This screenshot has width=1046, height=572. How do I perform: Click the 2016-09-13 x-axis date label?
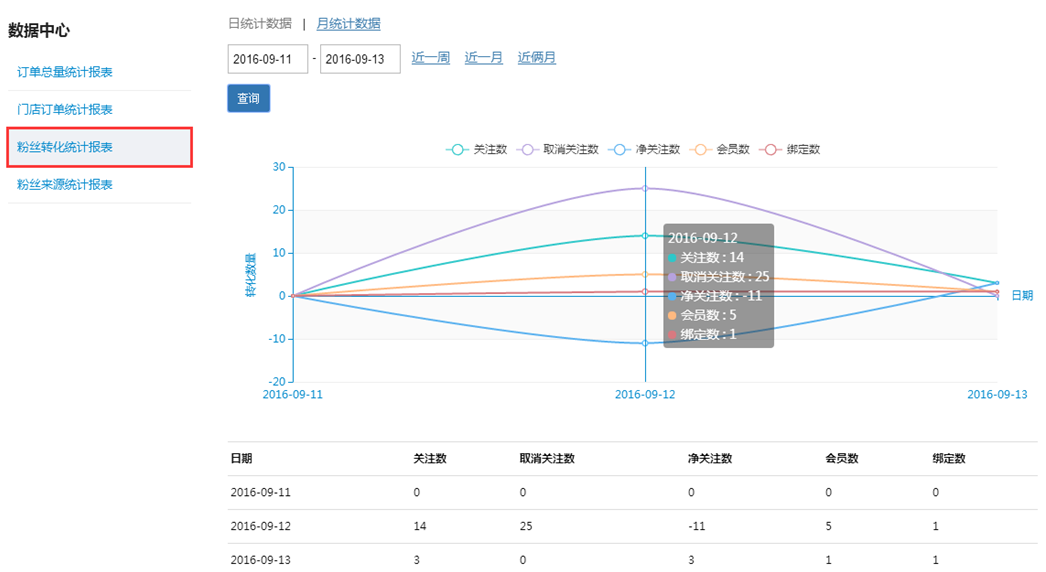pyautogui.click(x=997, y=395)
